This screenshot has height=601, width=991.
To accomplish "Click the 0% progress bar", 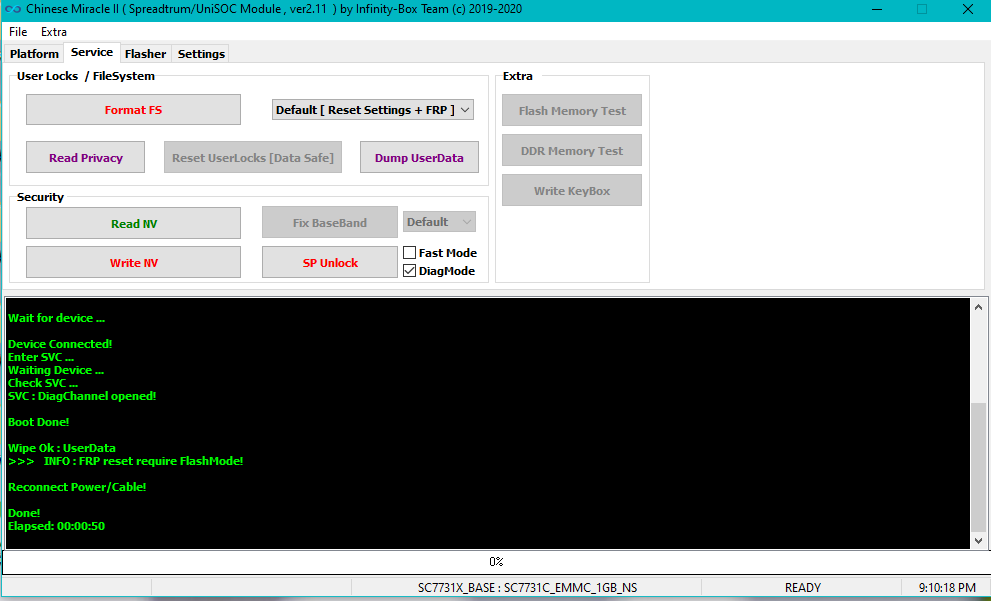I will 496,562.
